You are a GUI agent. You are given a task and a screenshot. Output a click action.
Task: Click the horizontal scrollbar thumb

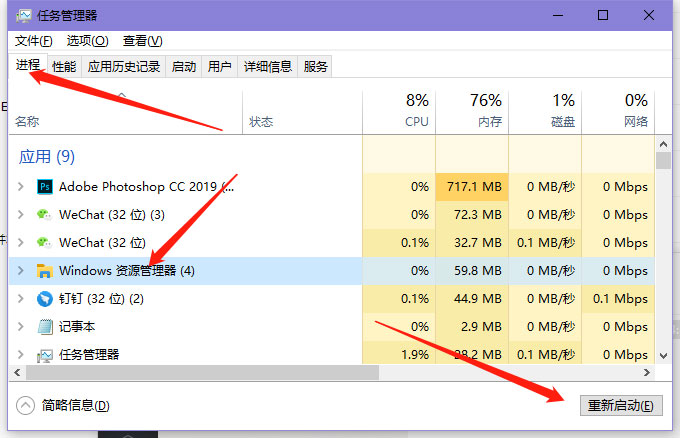(203, 373)
